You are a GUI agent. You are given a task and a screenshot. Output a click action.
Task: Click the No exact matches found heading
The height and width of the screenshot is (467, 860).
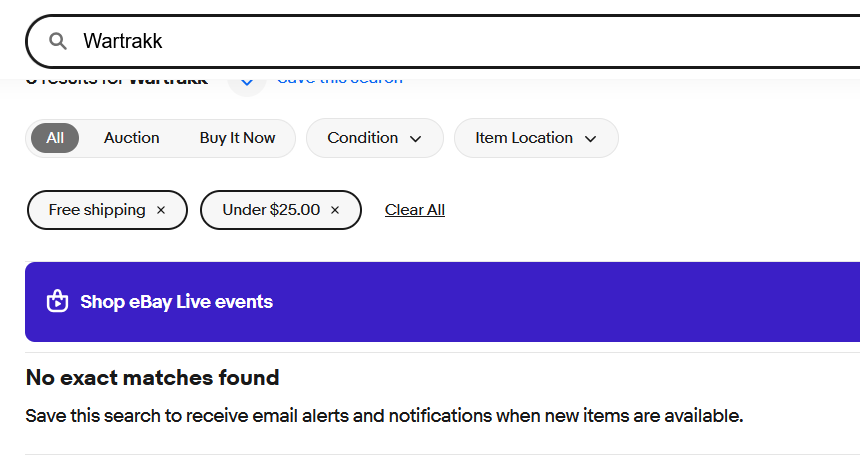[152, 378]
